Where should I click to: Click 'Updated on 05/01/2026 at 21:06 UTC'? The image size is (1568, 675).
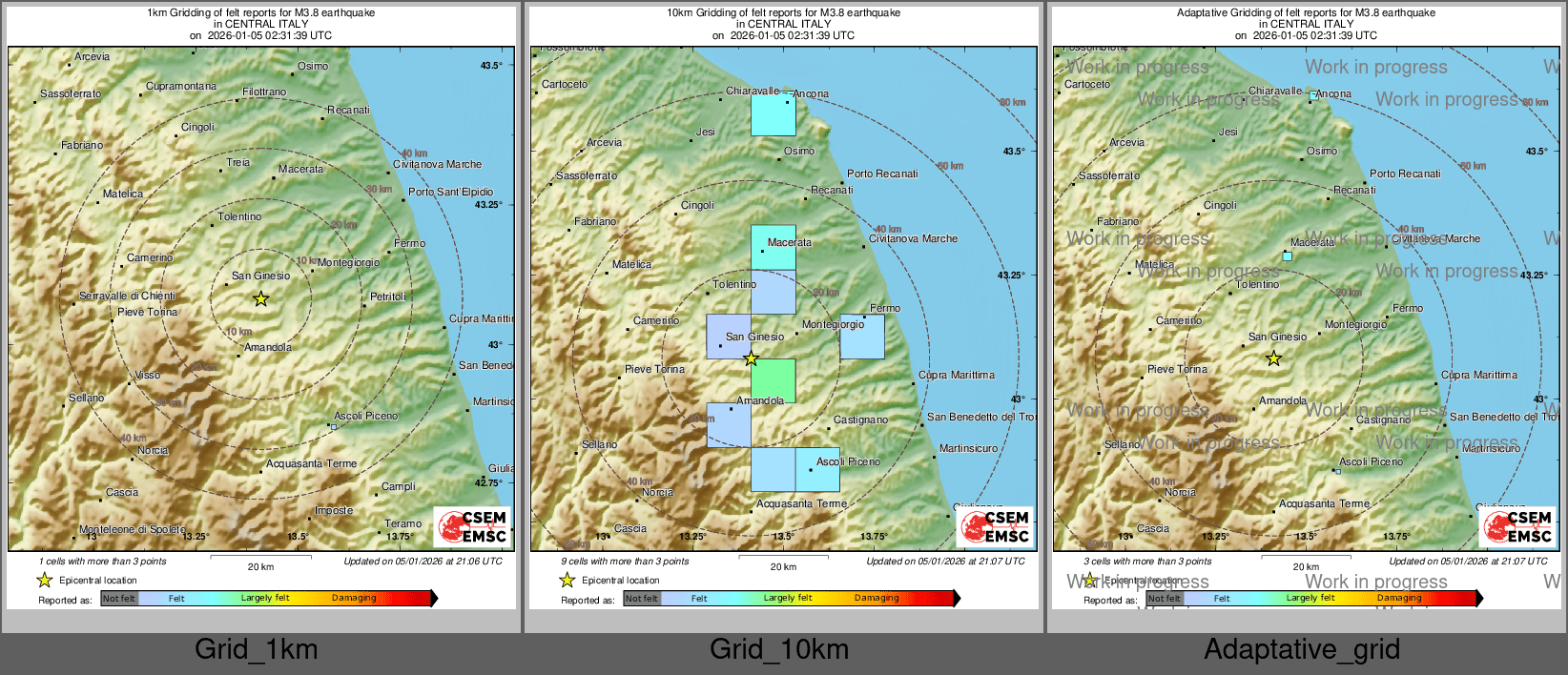tap(423, 561)
